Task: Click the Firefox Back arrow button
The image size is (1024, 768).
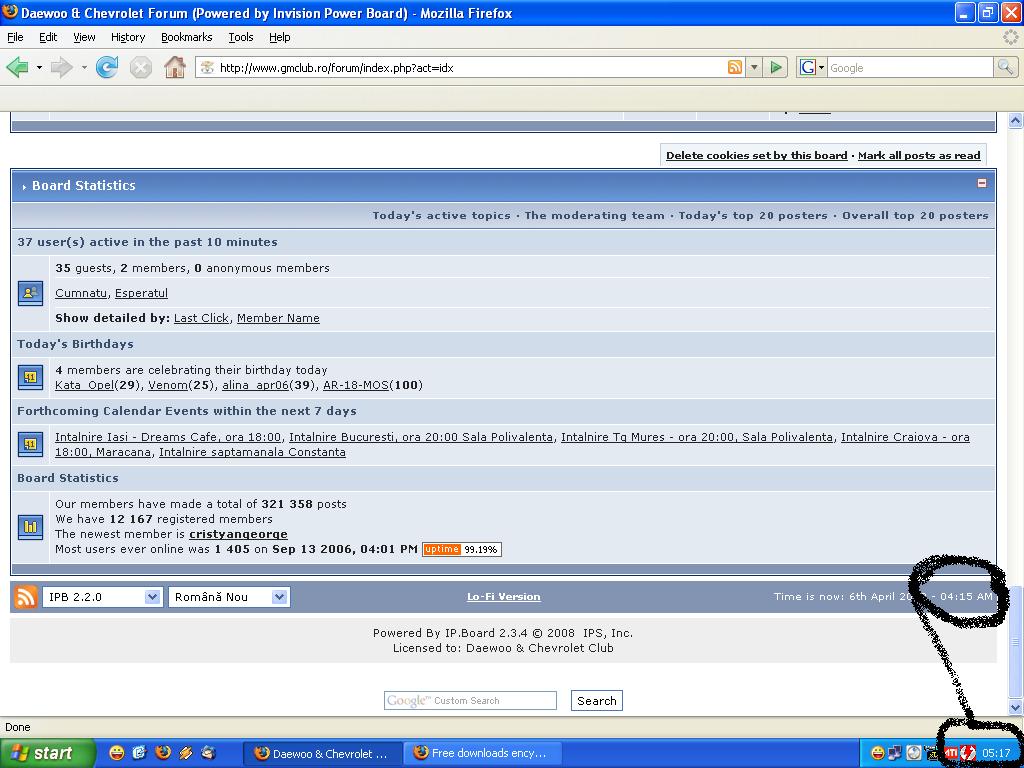Action: pos(18,67)
